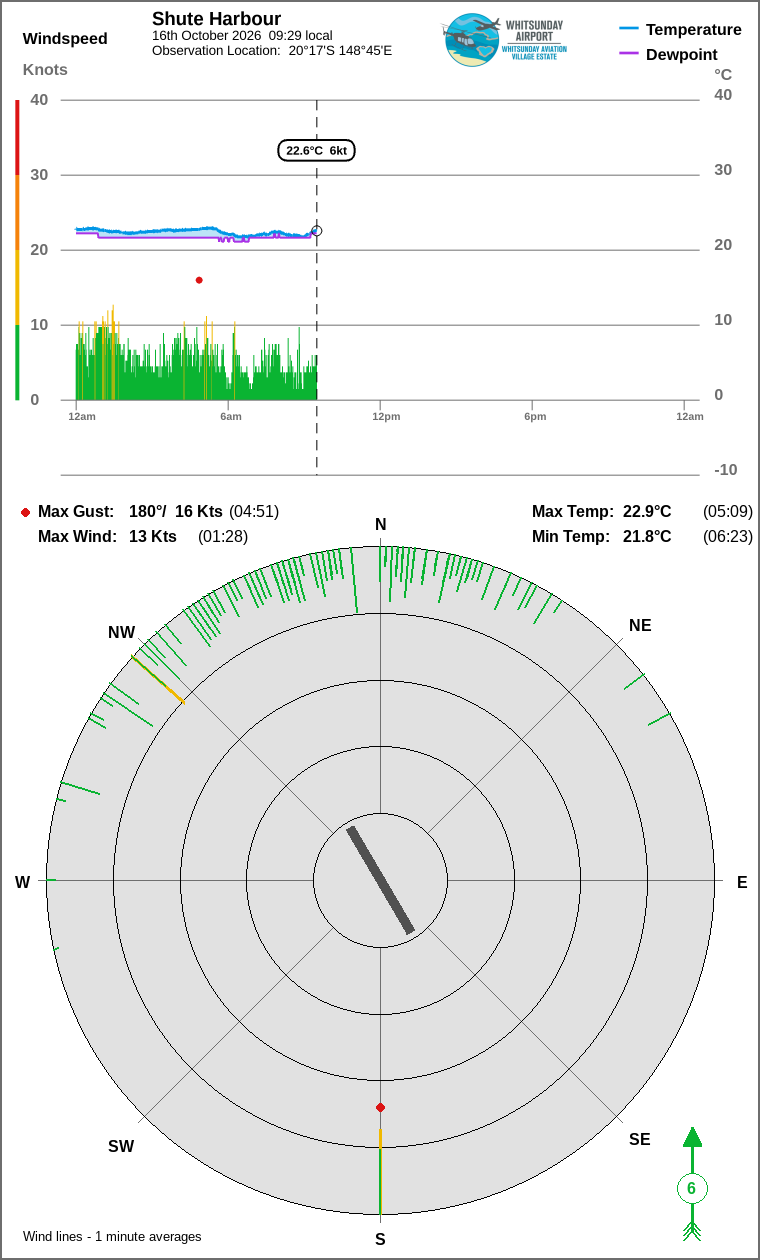Click the NE compass label
Viewport: 760px width, 1260px height.
pyautogui.click(x=640, y=626)
